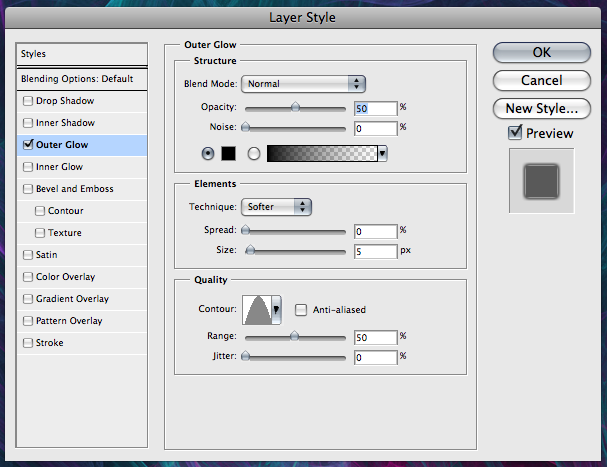Click the New Style... button
The height and width of the screenshot is (467, 607).
click(542, 109)
